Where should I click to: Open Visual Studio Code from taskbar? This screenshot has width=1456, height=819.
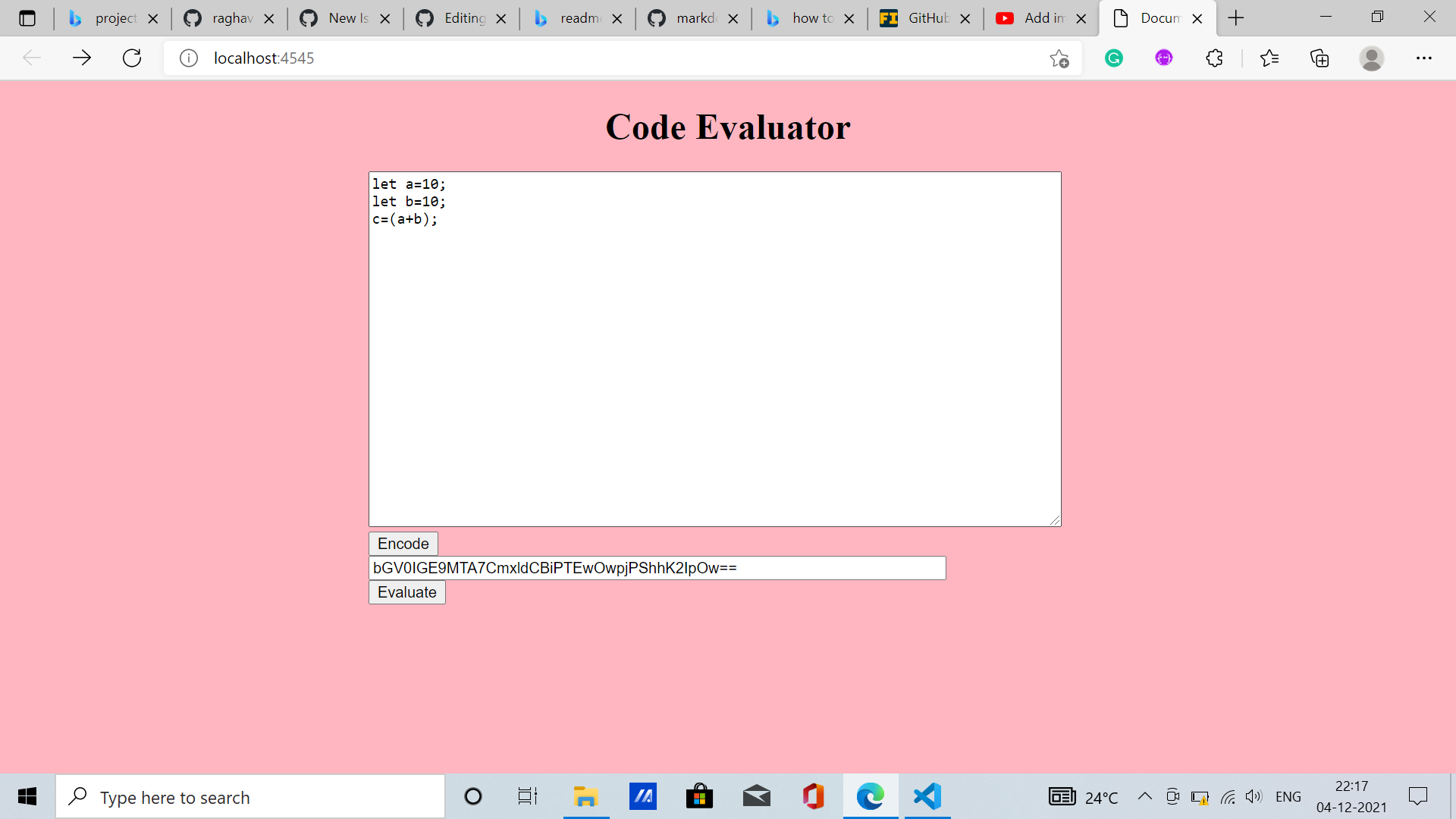pos(927,796)
